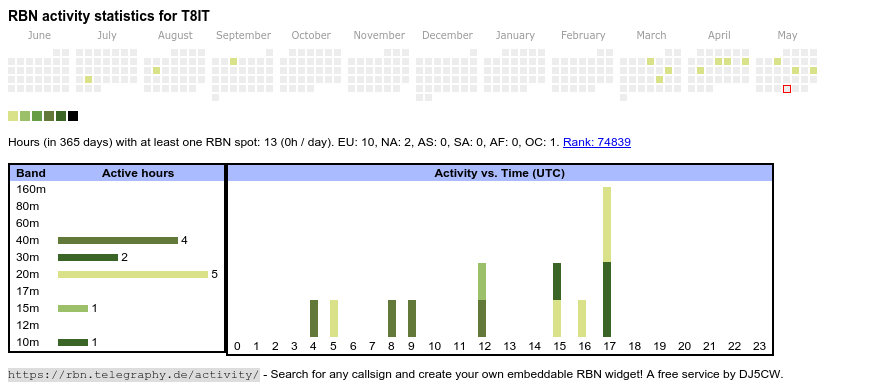The width and height of the screenshot is (870, 390).
Task: Click the Band column header
Action: [31, 173]
